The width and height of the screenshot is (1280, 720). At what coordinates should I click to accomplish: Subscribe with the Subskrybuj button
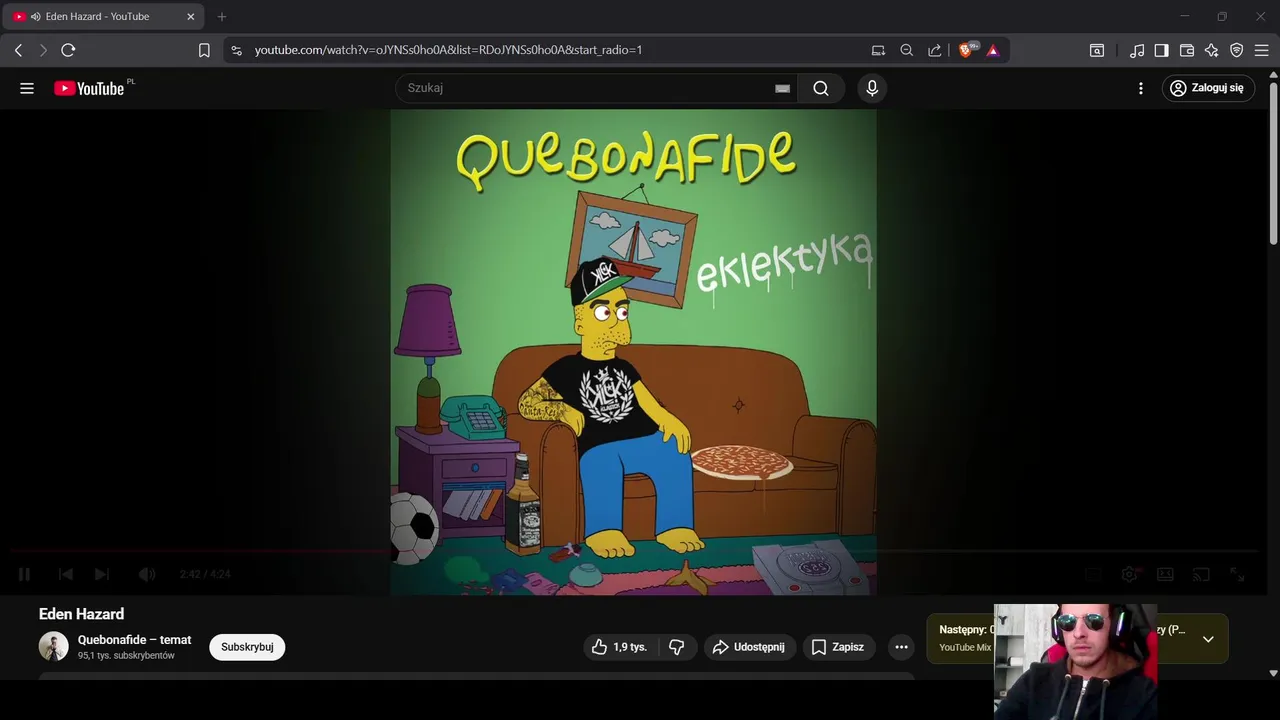tap(247, 647)
